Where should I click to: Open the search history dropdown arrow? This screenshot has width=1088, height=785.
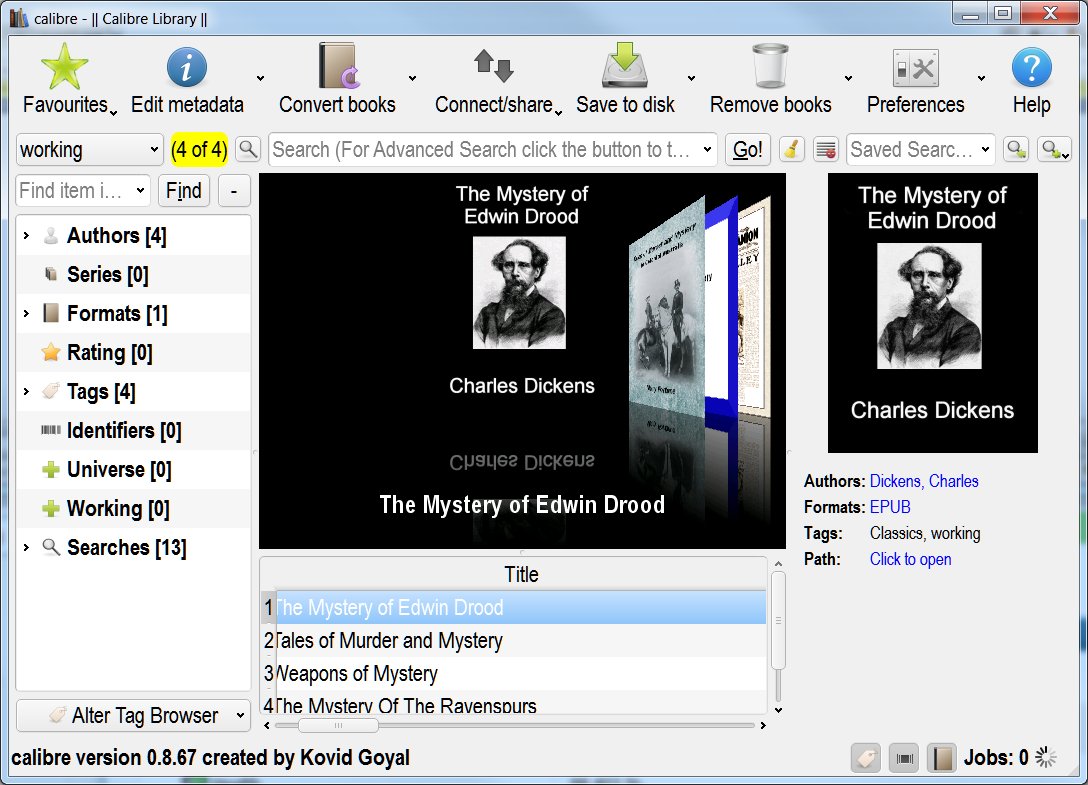(707, 149)
